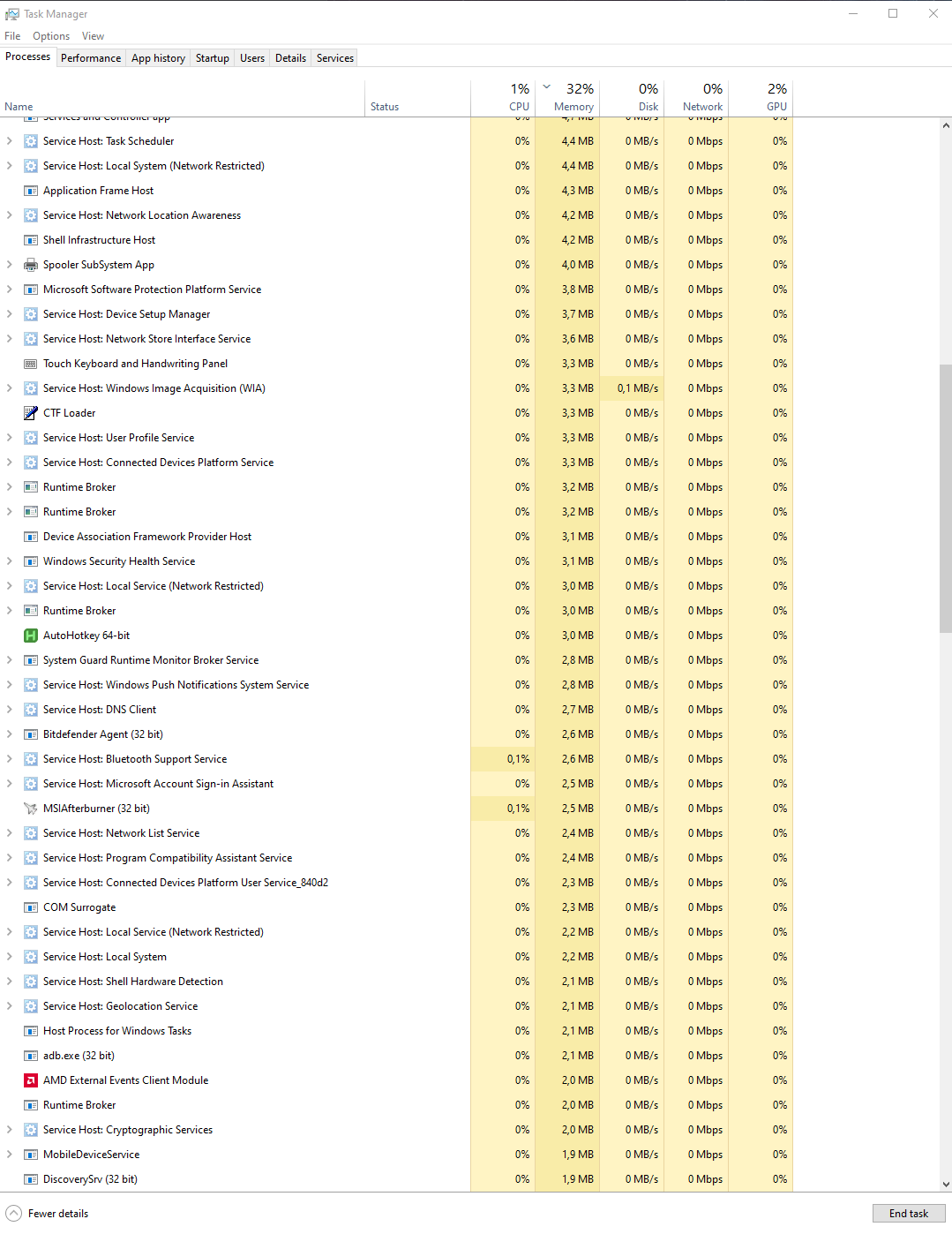This screenshot has height=1234, width=952.
Task: Click the Shell Infrastructure Host icon
Action: (31, 240)
